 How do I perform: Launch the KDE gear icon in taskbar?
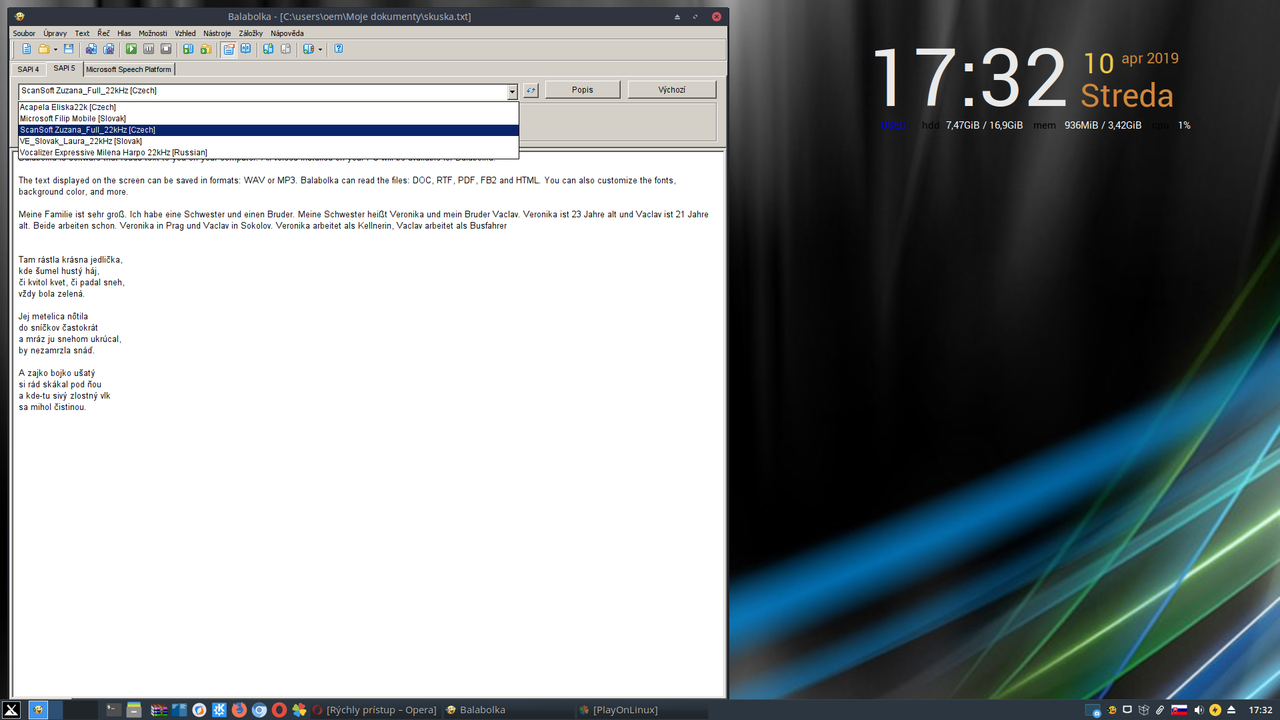(219, 710)
